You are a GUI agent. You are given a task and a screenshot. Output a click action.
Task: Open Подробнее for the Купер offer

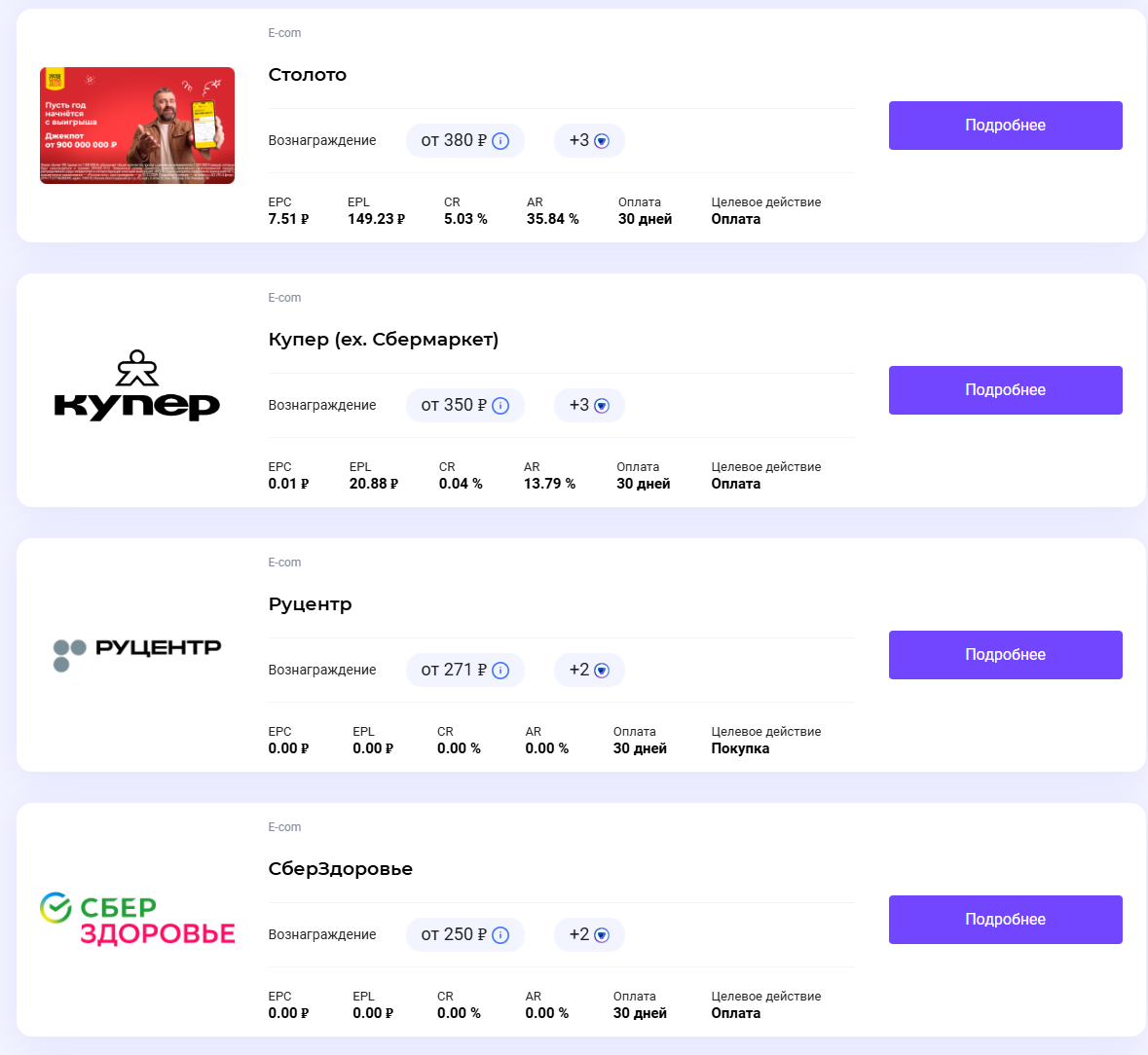click(x=1005, y=390)
